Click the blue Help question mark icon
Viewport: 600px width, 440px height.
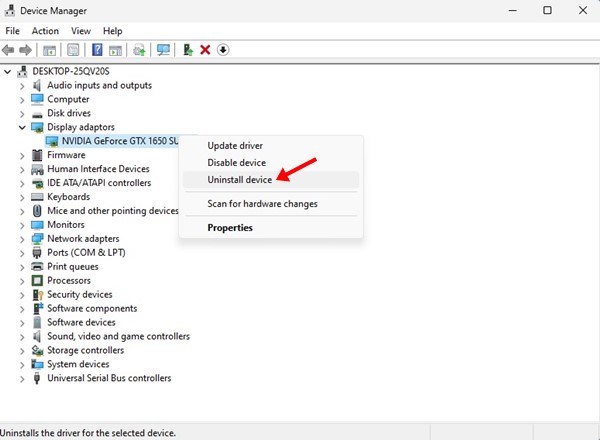[97, 50]
